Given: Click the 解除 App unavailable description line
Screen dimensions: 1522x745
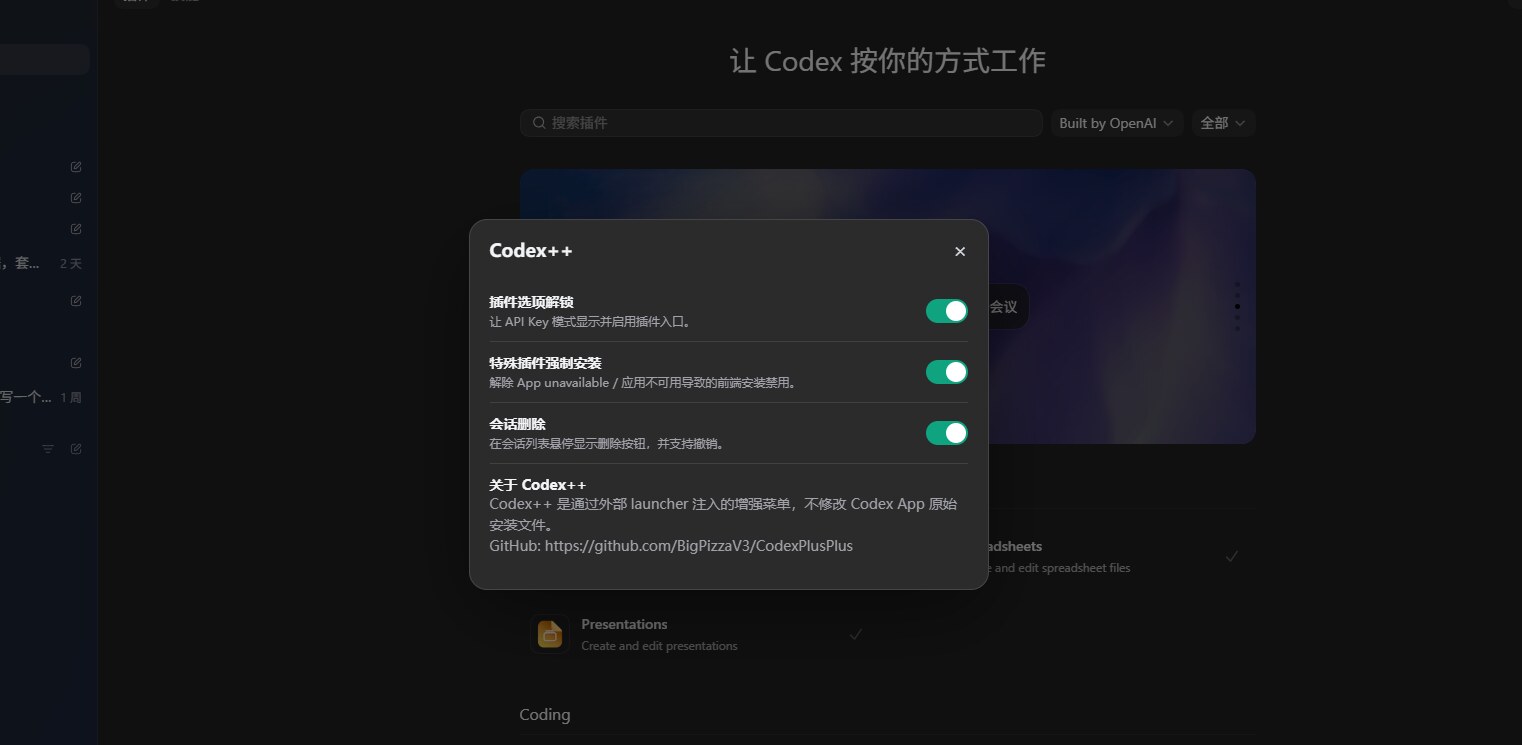Looking at the screenshot, I should pos(644,383).
